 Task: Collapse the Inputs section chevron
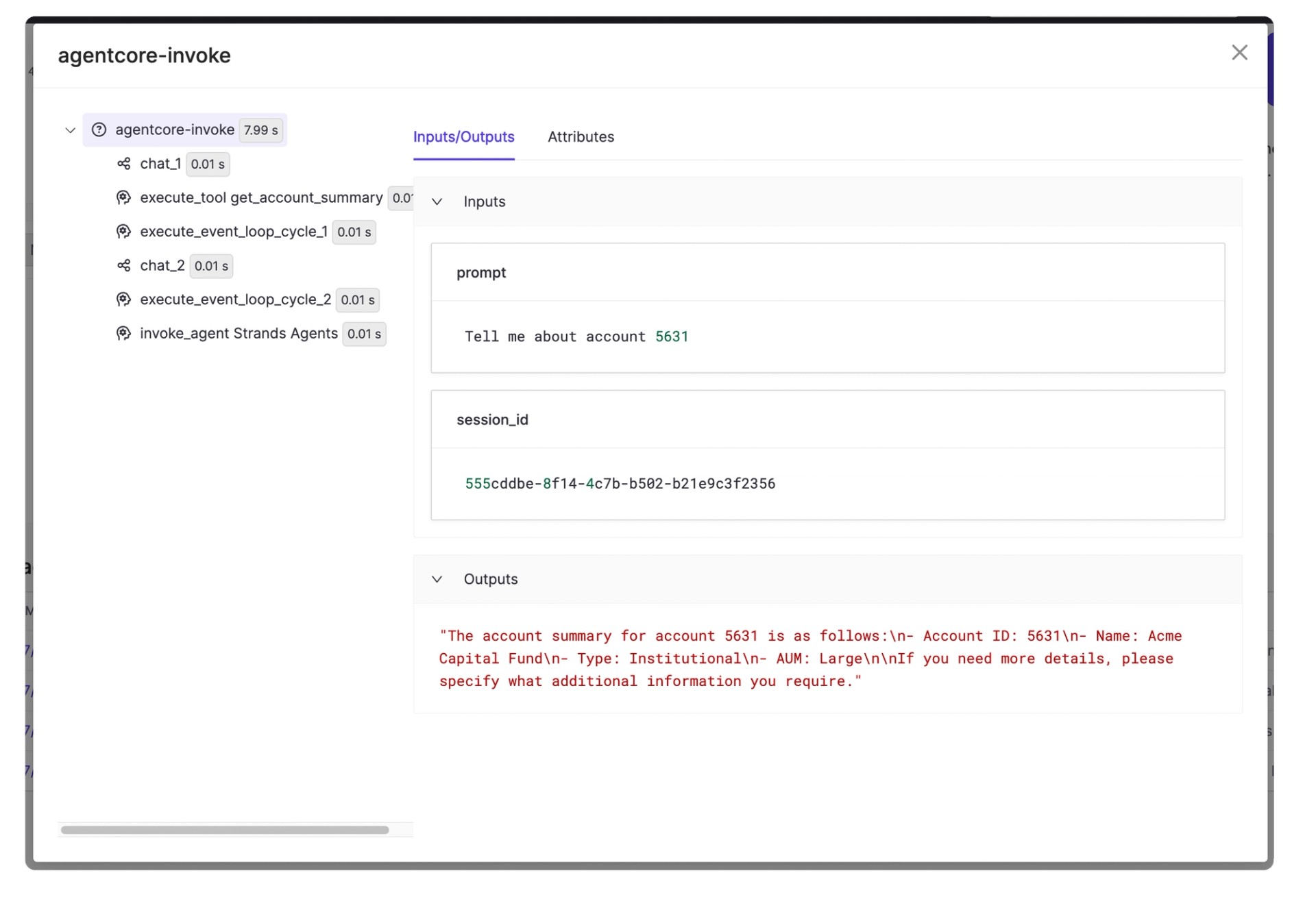click(437, 201)
